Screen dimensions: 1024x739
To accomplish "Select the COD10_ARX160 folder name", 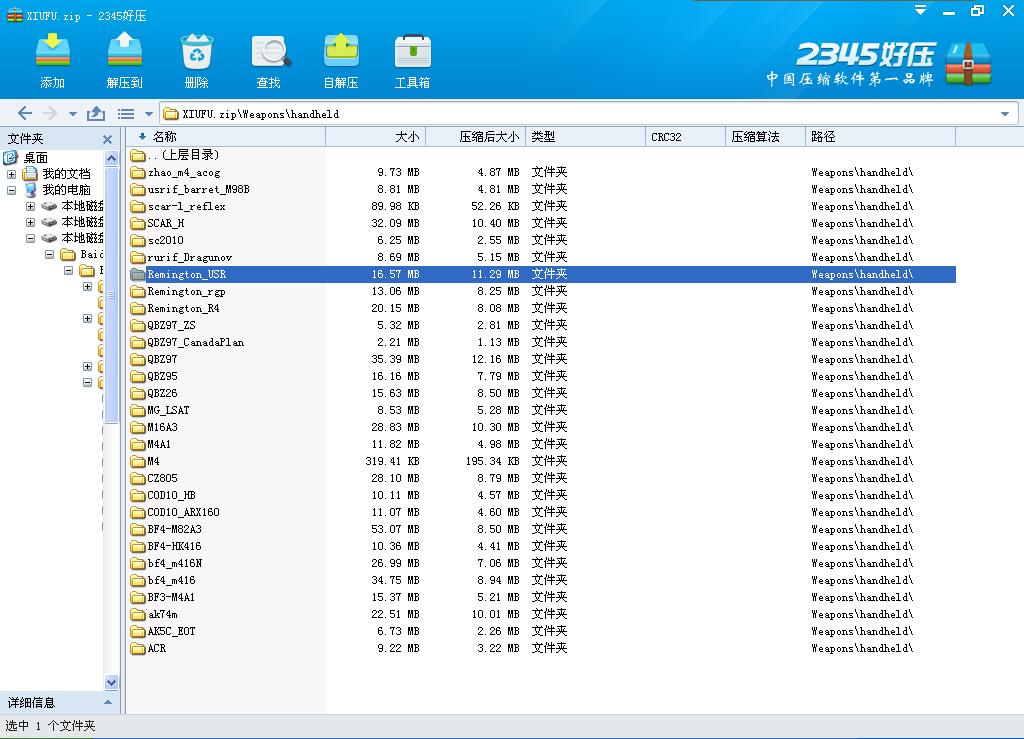I will coord(183,512).
